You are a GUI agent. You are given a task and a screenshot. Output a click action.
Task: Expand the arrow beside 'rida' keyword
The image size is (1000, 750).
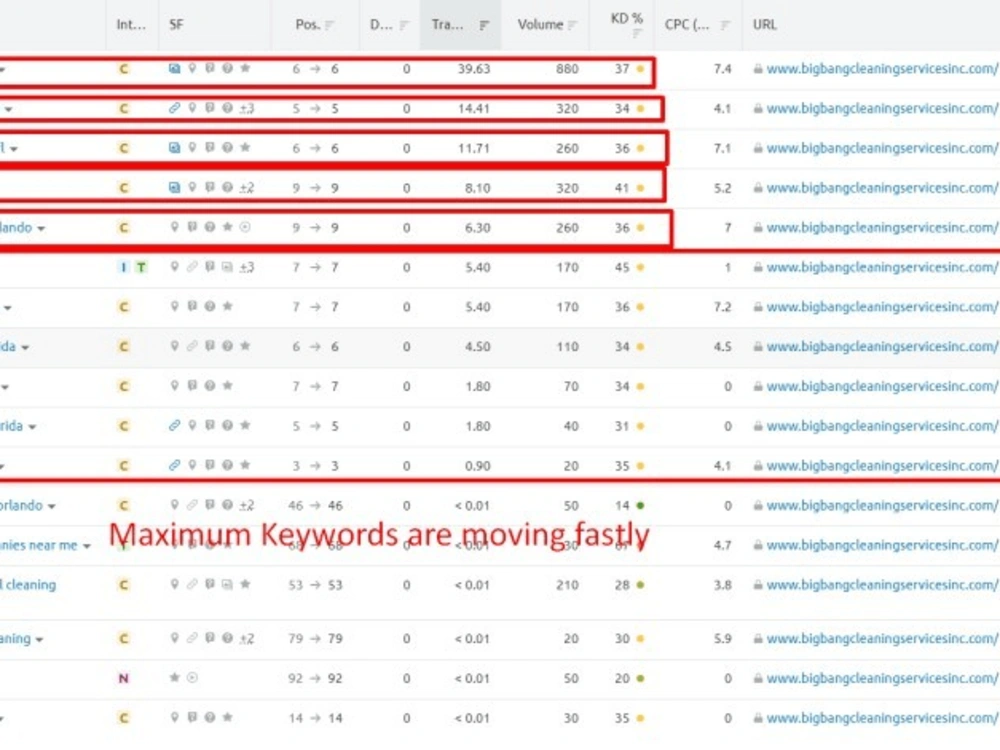click(x=32, y=427)
